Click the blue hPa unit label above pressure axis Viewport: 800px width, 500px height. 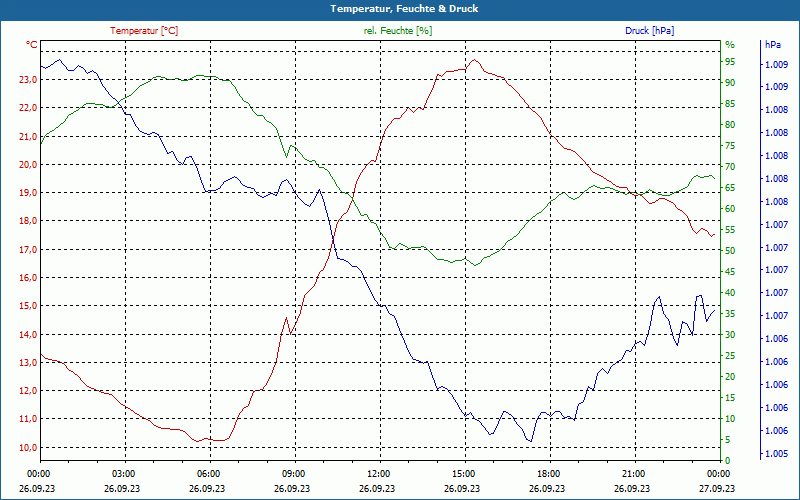(x=773, y=45)
